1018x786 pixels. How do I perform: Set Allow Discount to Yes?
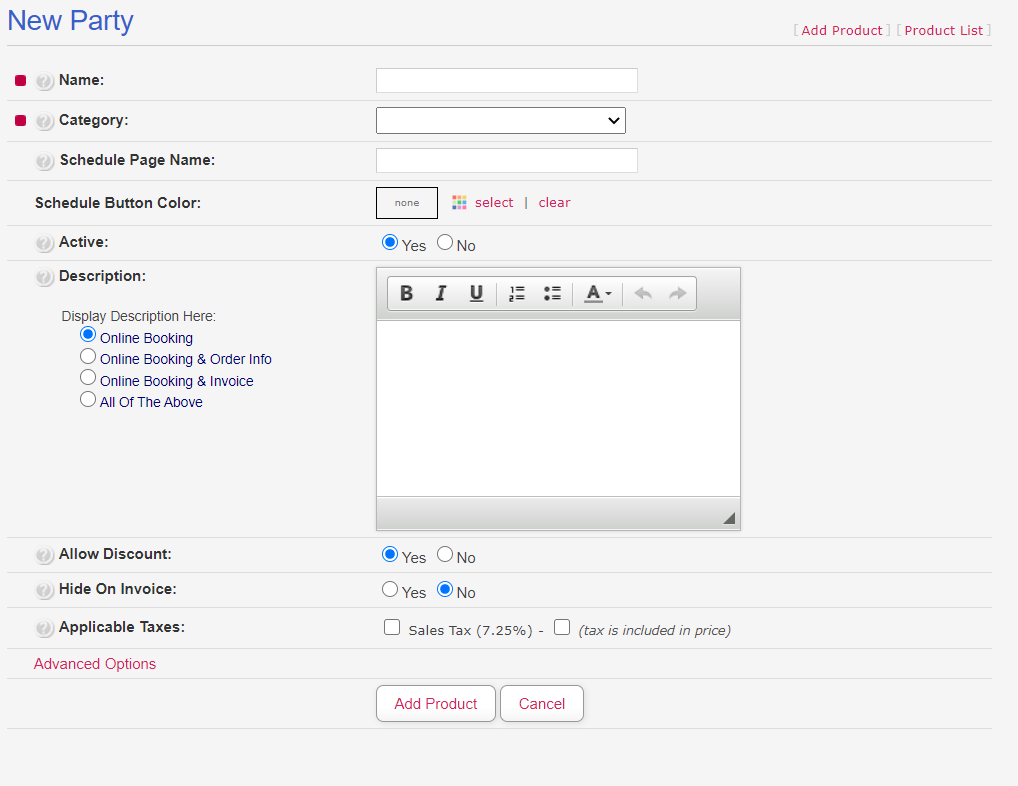click(x=390, y=554)
